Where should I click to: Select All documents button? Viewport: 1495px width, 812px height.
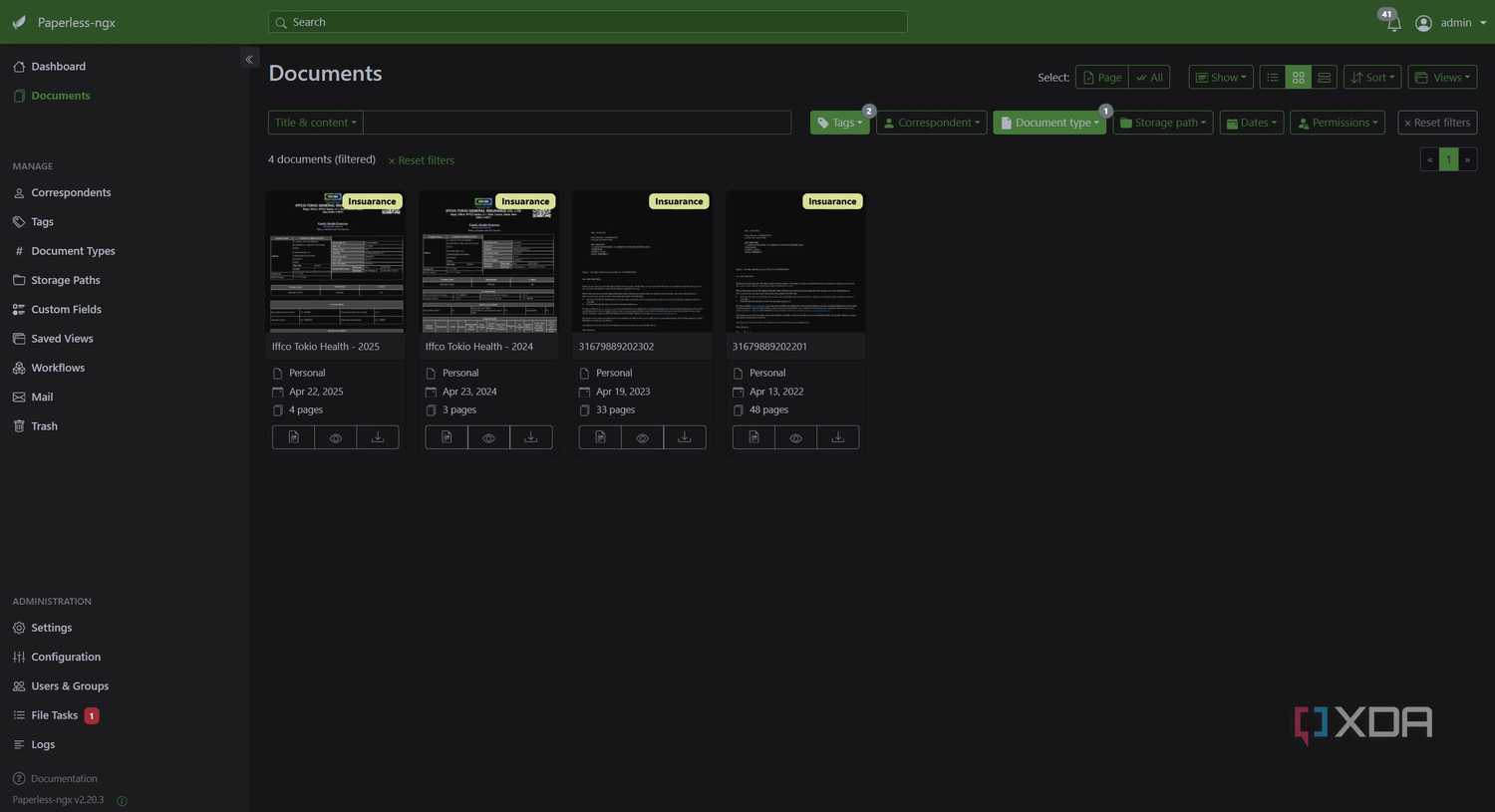1149,78
